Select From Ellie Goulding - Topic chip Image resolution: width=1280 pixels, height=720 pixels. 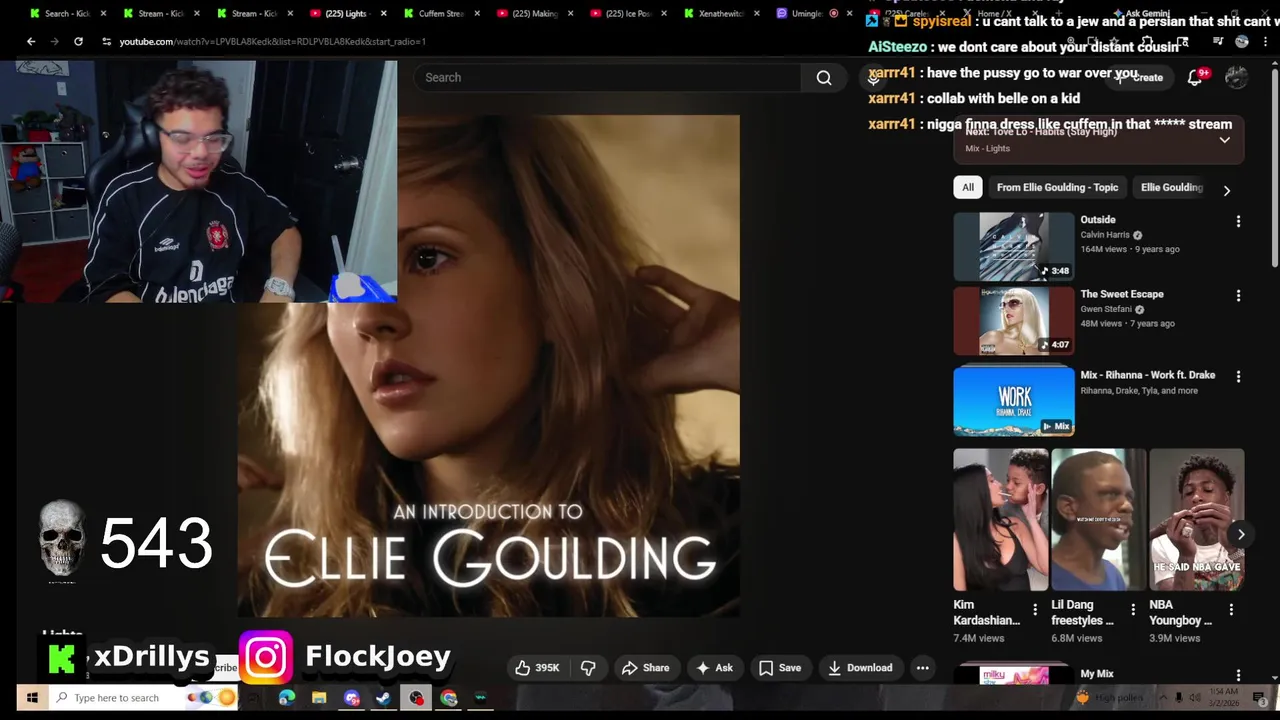click(1057, 187)
